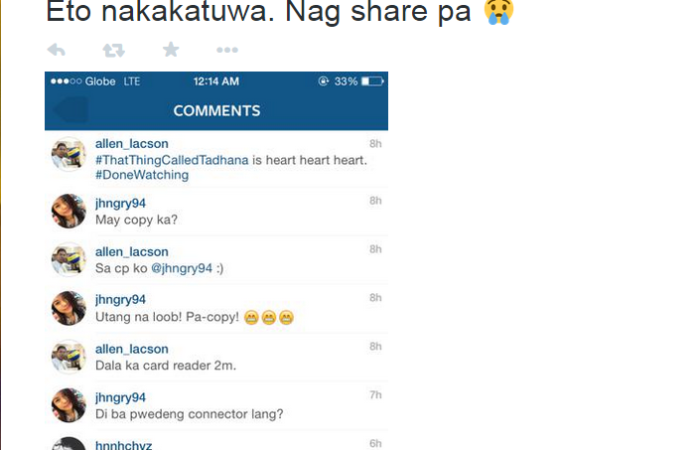Open jhngry94's avatar beside 'May copy ka?'

point(68,211)
